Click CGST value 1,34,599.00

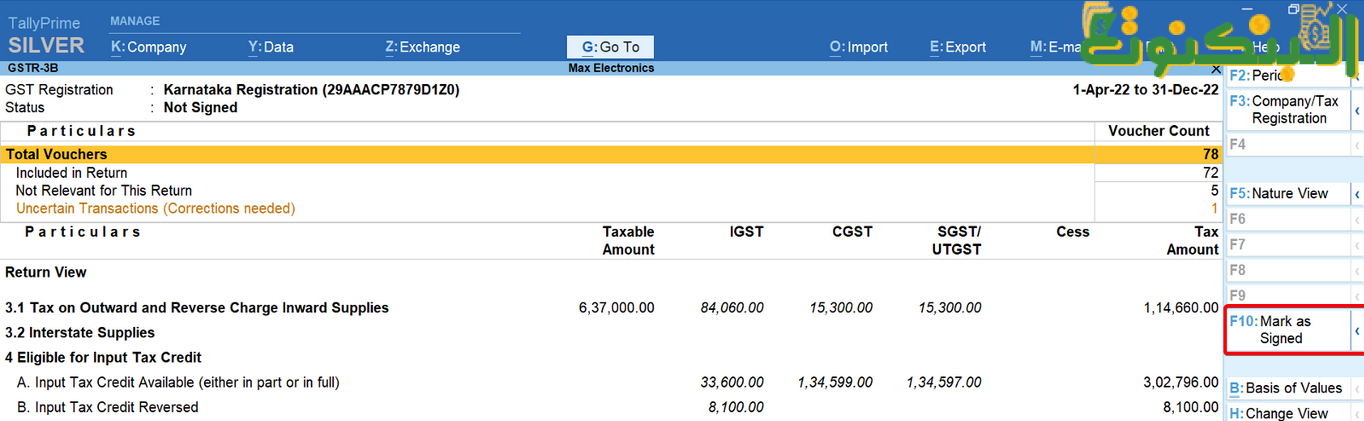coord(835,382)
